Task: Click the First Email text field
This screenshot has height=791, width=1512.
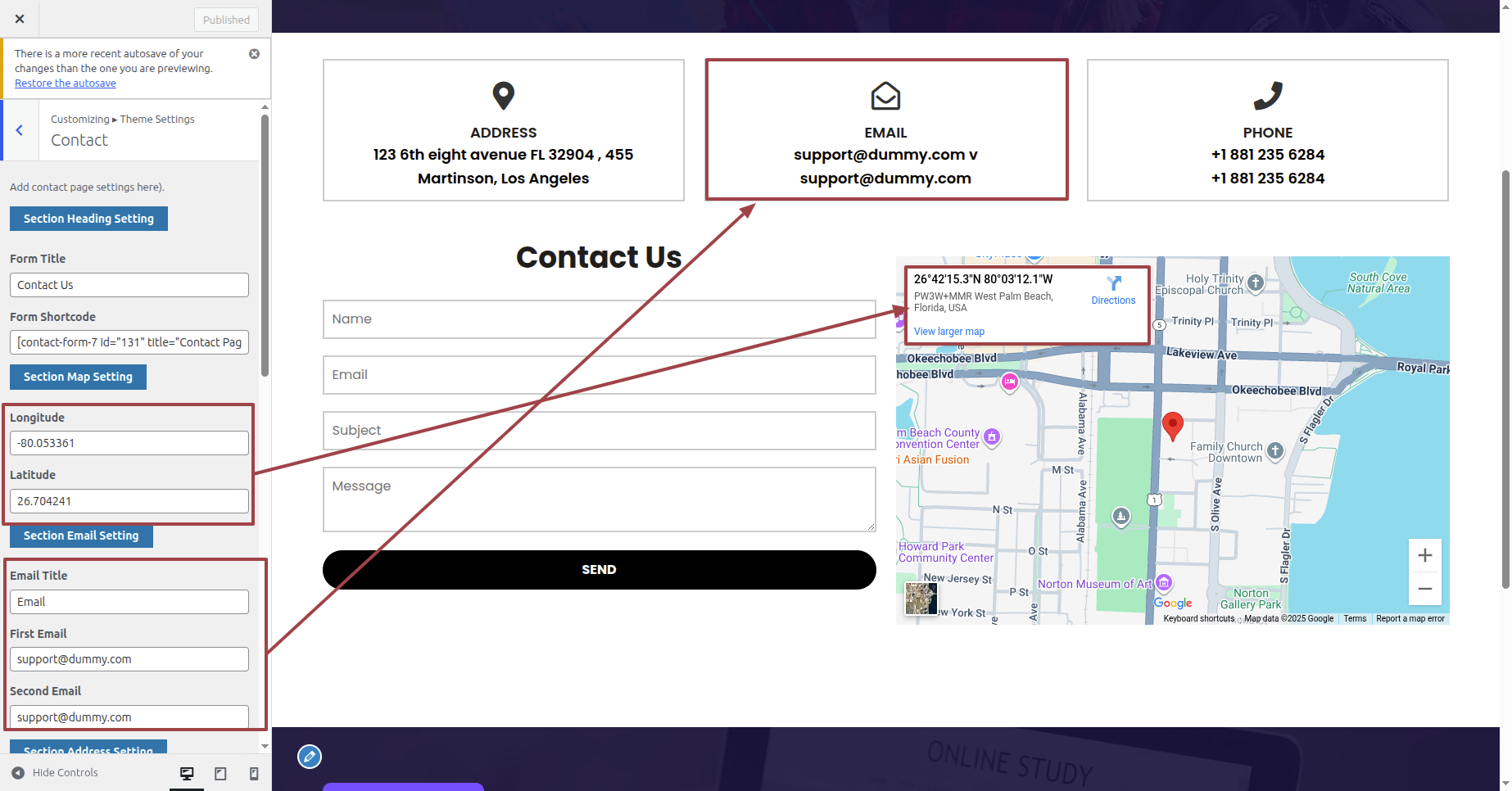Action: tap(129, 659)
